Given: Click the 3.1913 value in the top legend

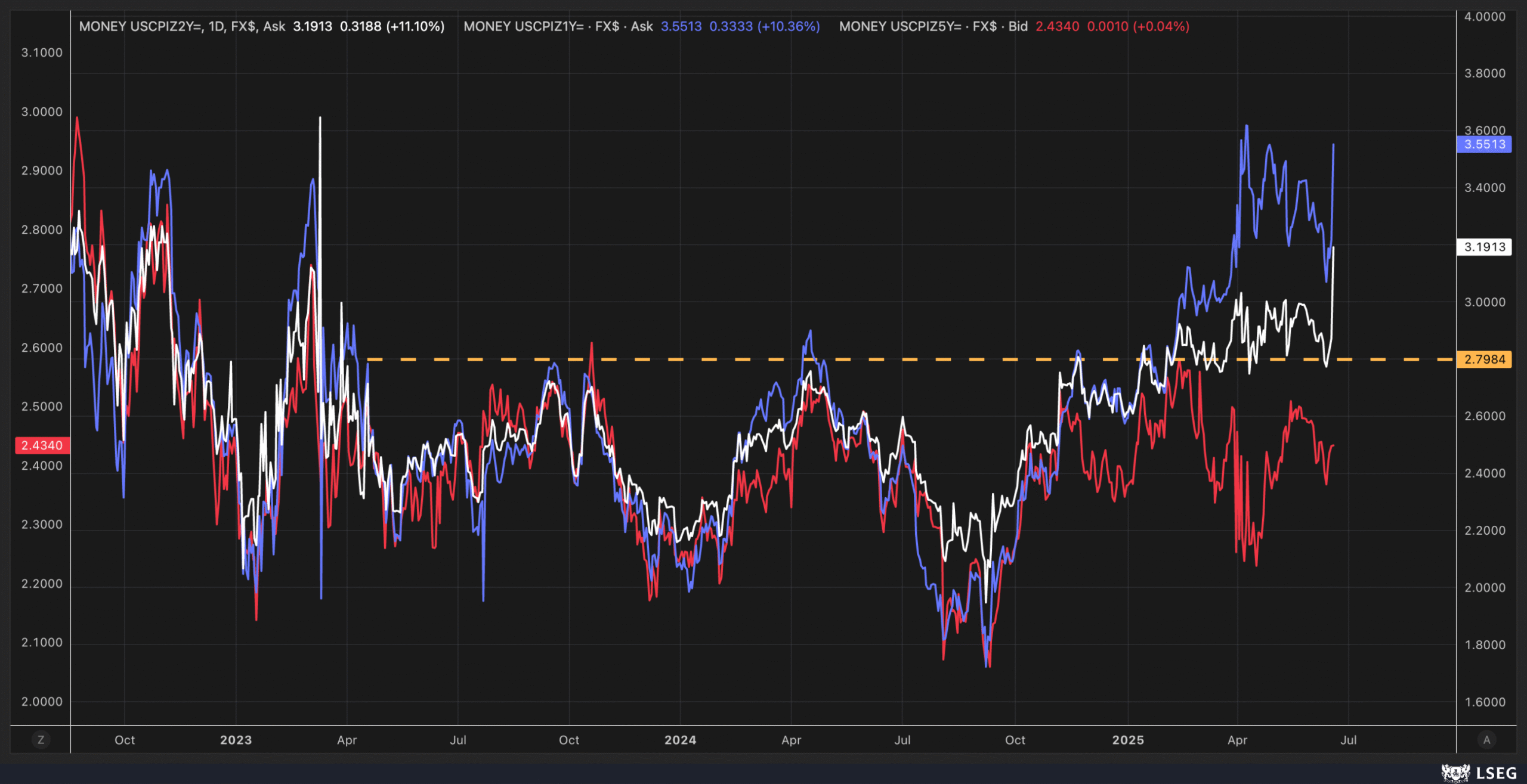Looking at the screenshot, I should pyautogui.click(x=313, y=26).
